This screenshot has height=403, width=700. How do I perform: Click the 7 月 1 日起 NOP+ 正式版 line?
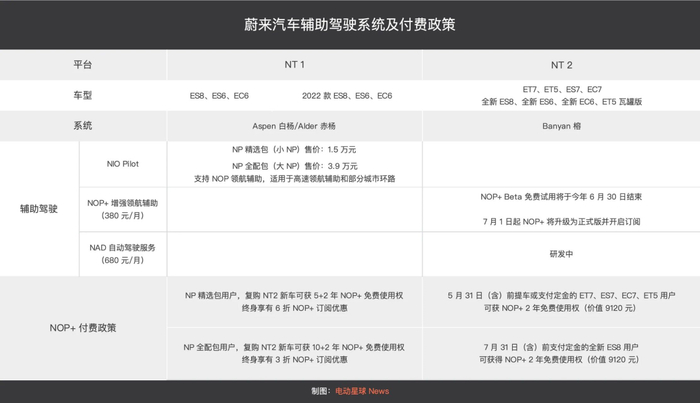point(561,222)
